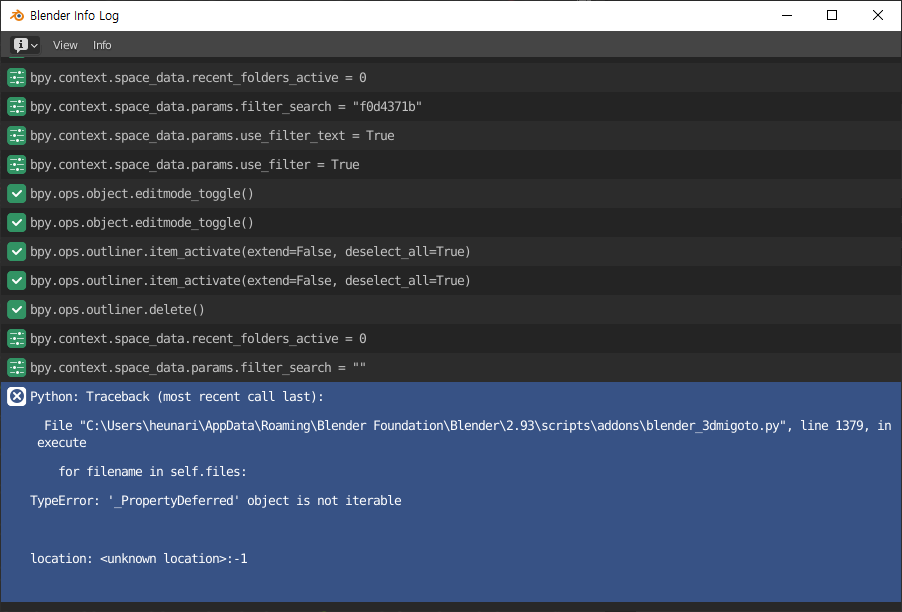Open the editor type dropdown with info icon

[x=25, y=45]
